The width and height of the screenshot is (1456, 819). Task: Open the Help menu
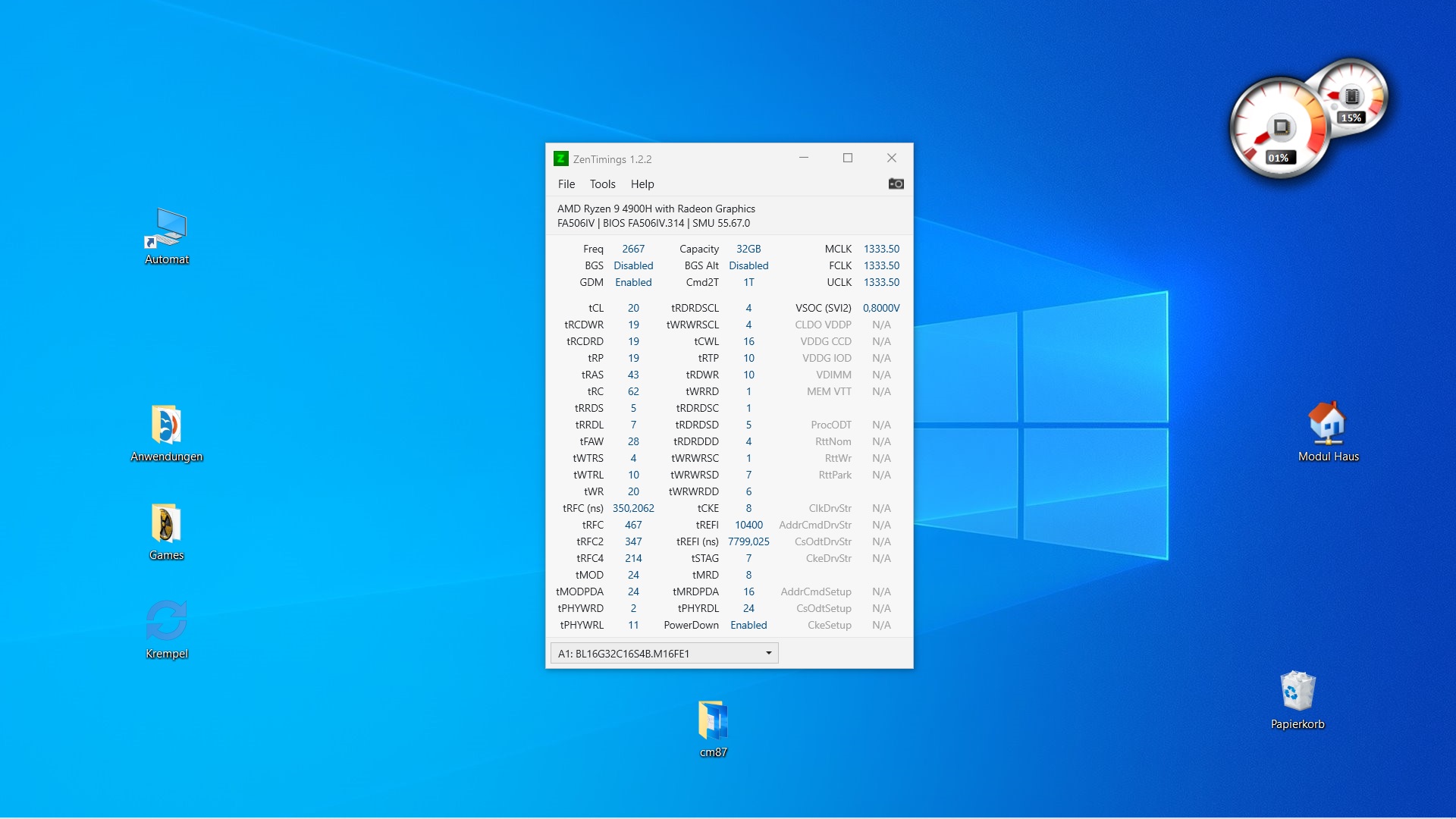642,184
